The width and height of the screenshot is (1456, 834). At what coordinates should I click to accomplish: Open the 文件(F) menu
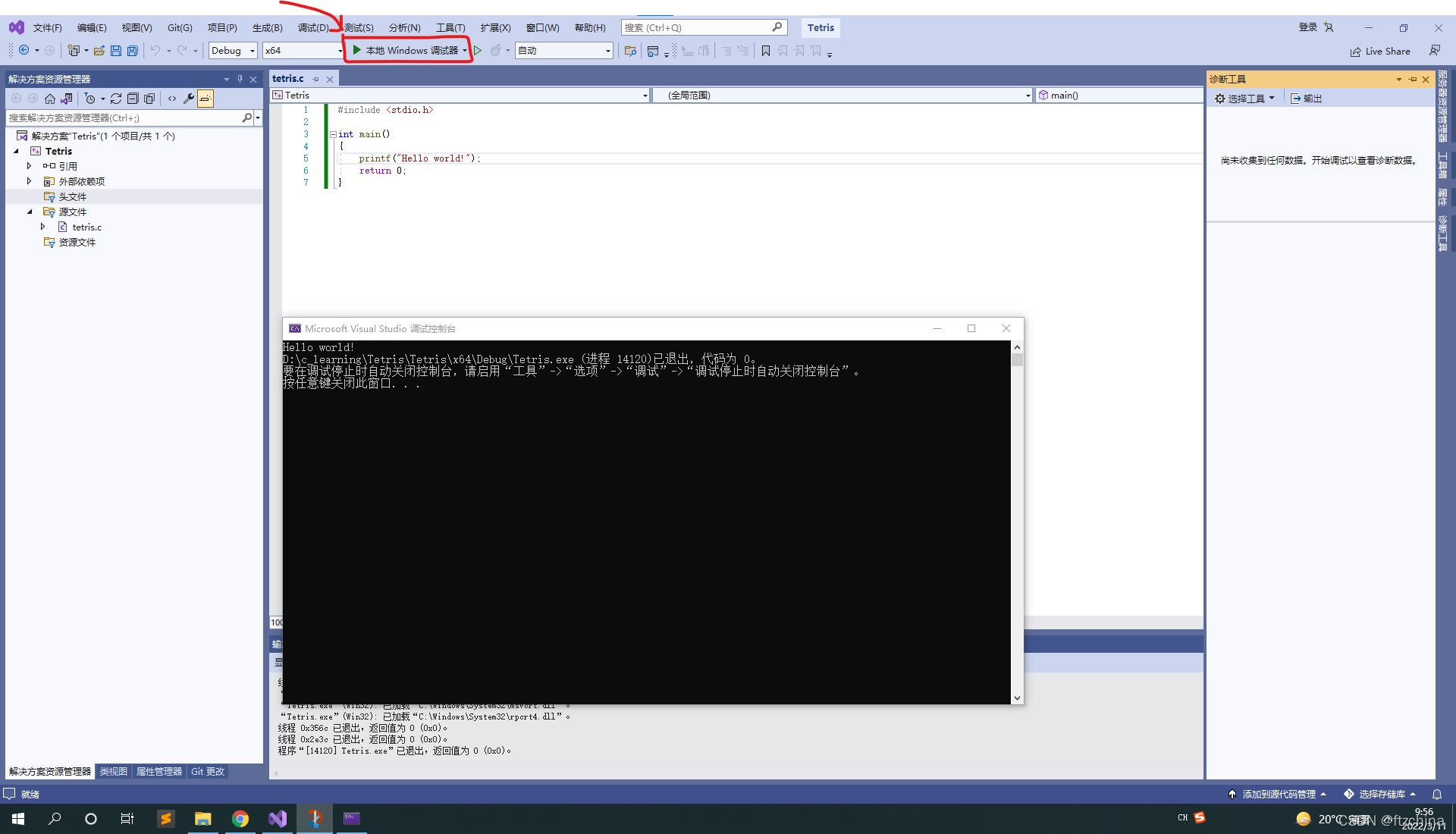tap(47, 28)
